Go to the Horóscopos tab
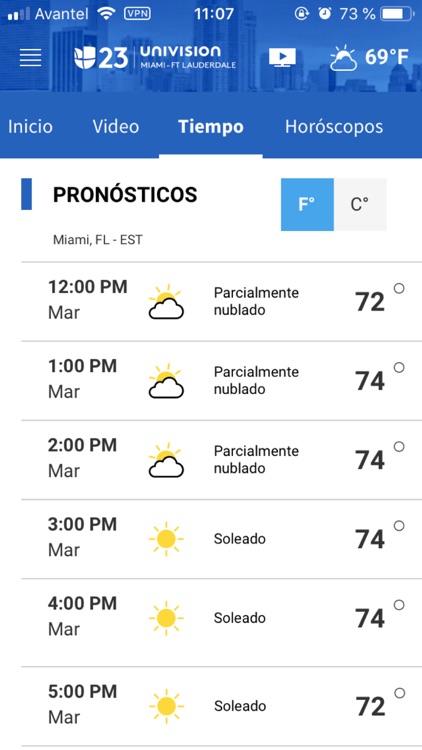The width and height of the screenshot is (422, 750). [334, 127]
